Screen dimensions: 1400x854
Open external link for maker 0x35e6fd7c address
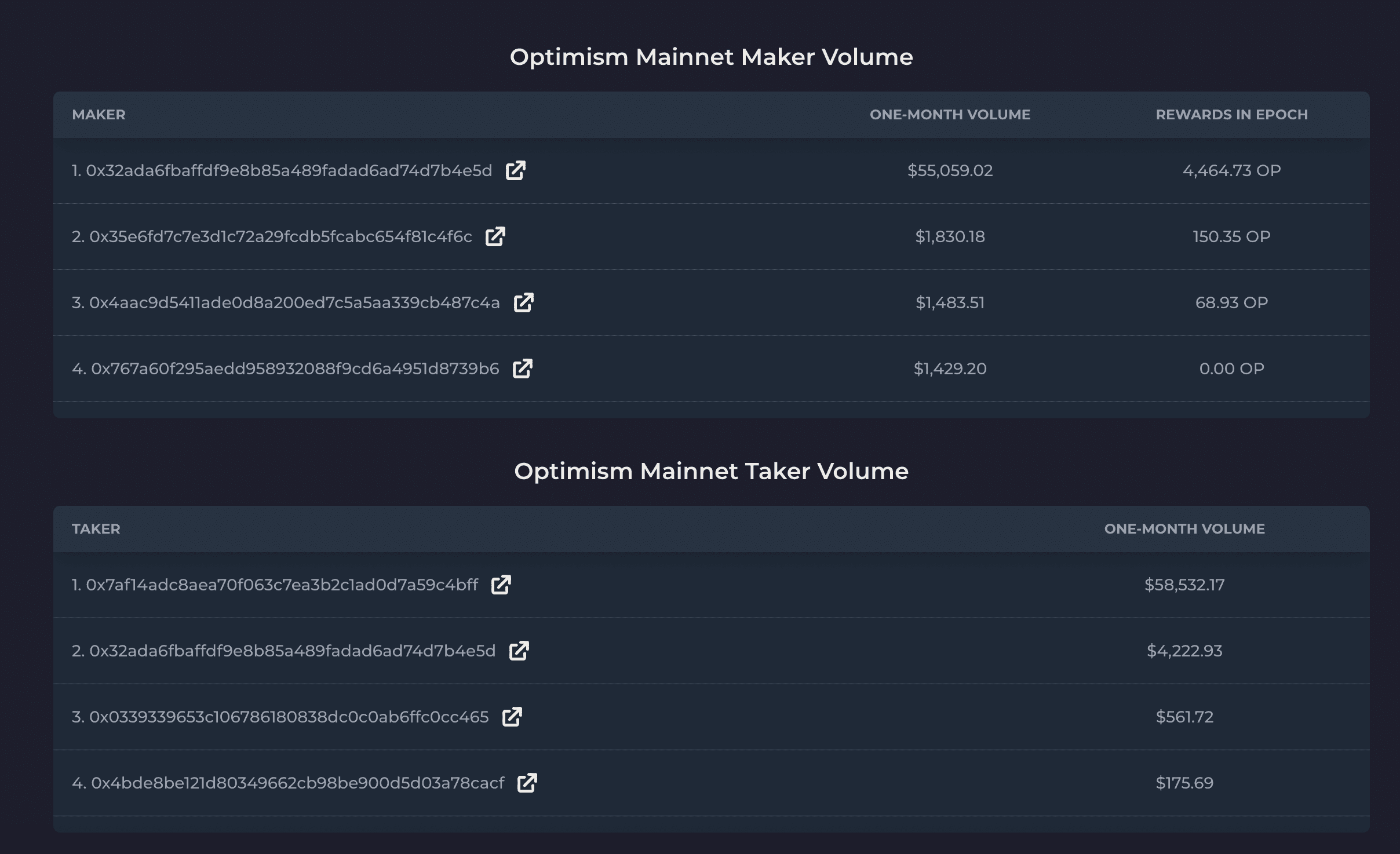(495, 236)
